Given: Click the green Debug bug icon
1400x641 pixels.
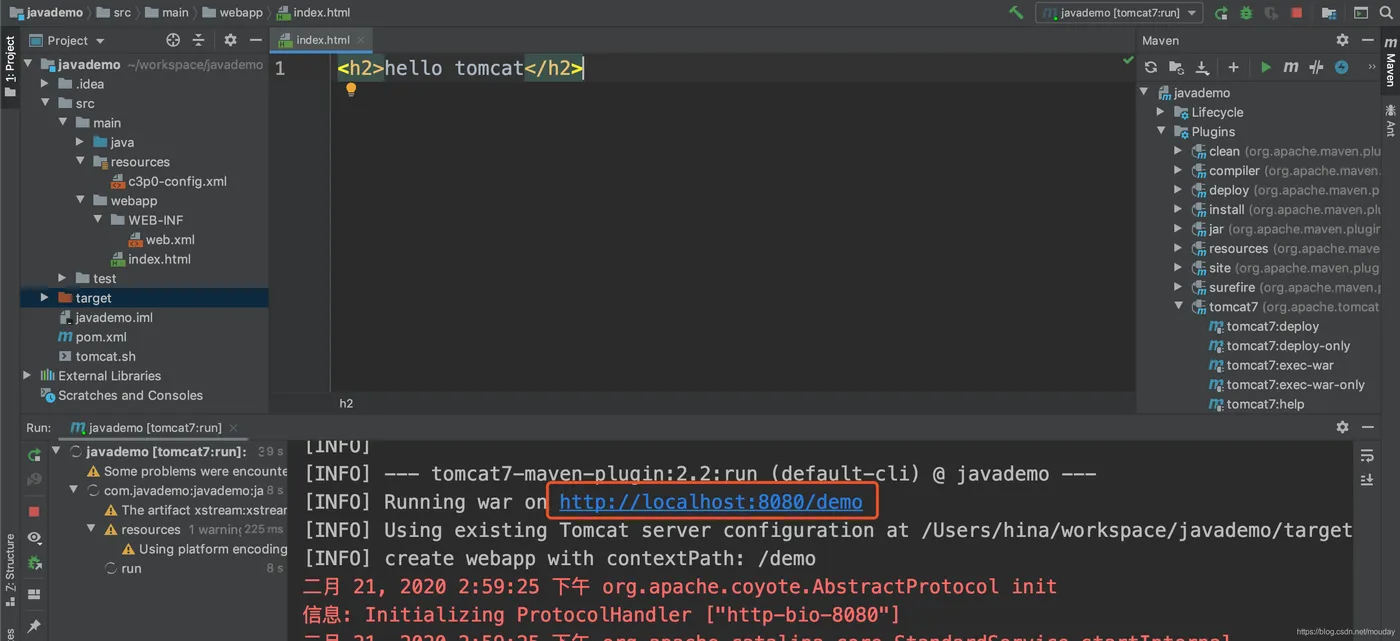Looking at the screenshot, I should coord(1246,13).
